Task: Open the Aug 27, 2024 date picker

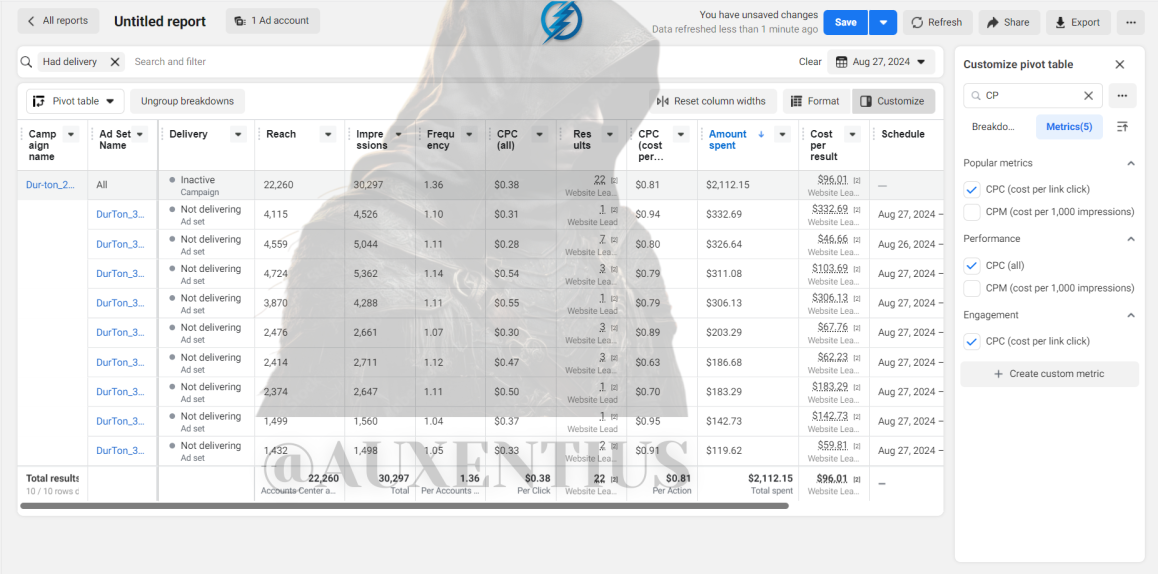Action: point(880,62)
